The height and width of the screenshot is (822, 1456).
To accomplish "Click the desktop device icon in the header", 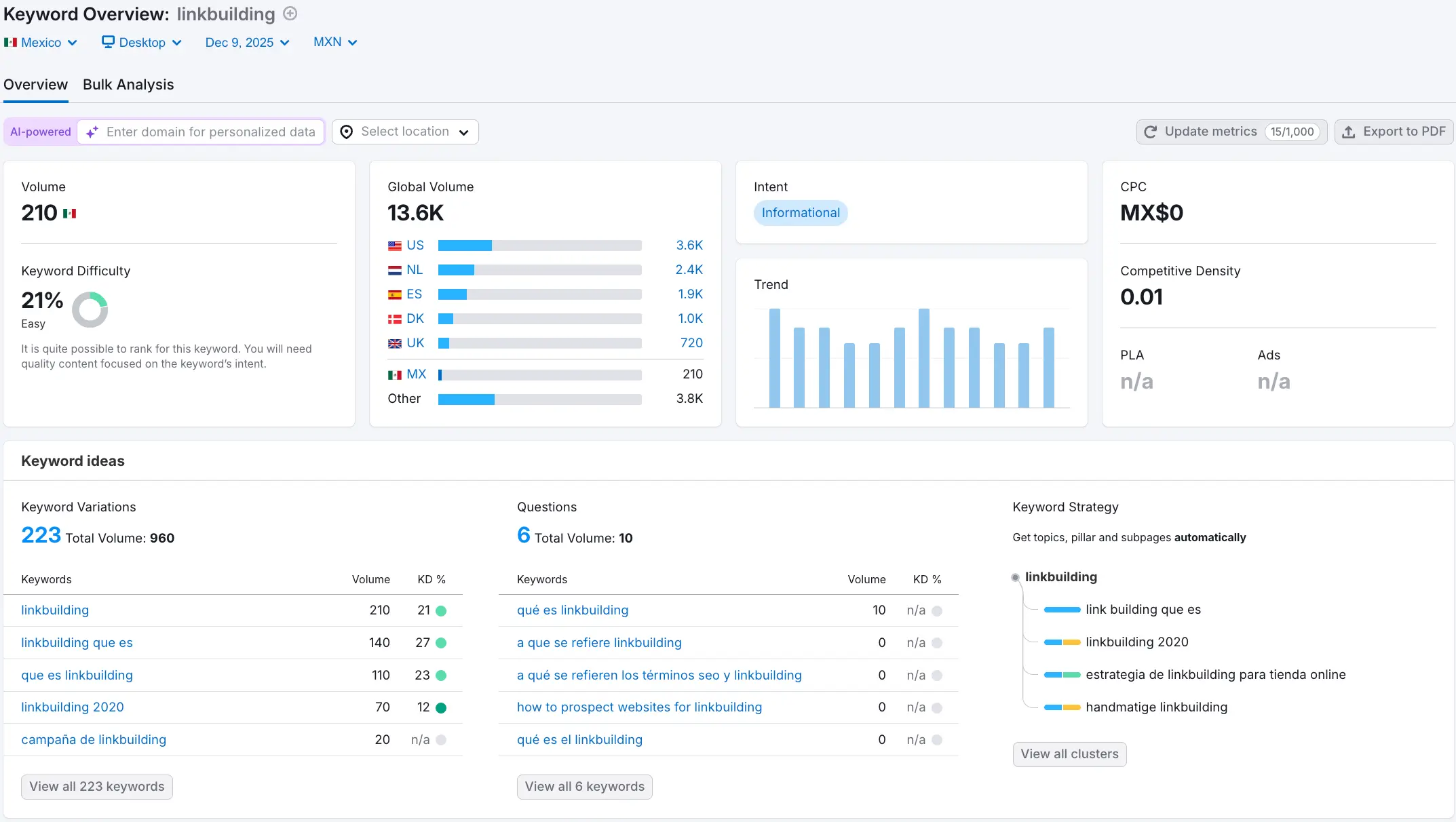I will tap(107, 42).
